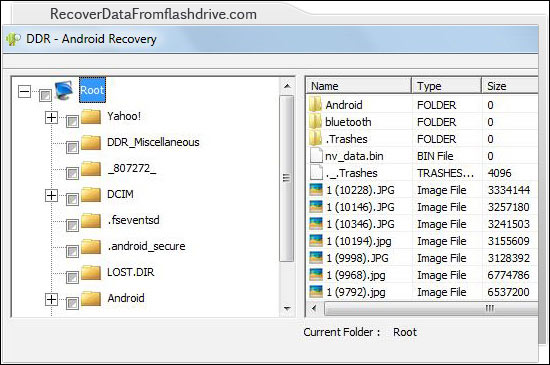Click the nv_data.bin file icon
This screenshot has height=365, width=550.
[316, 155]
